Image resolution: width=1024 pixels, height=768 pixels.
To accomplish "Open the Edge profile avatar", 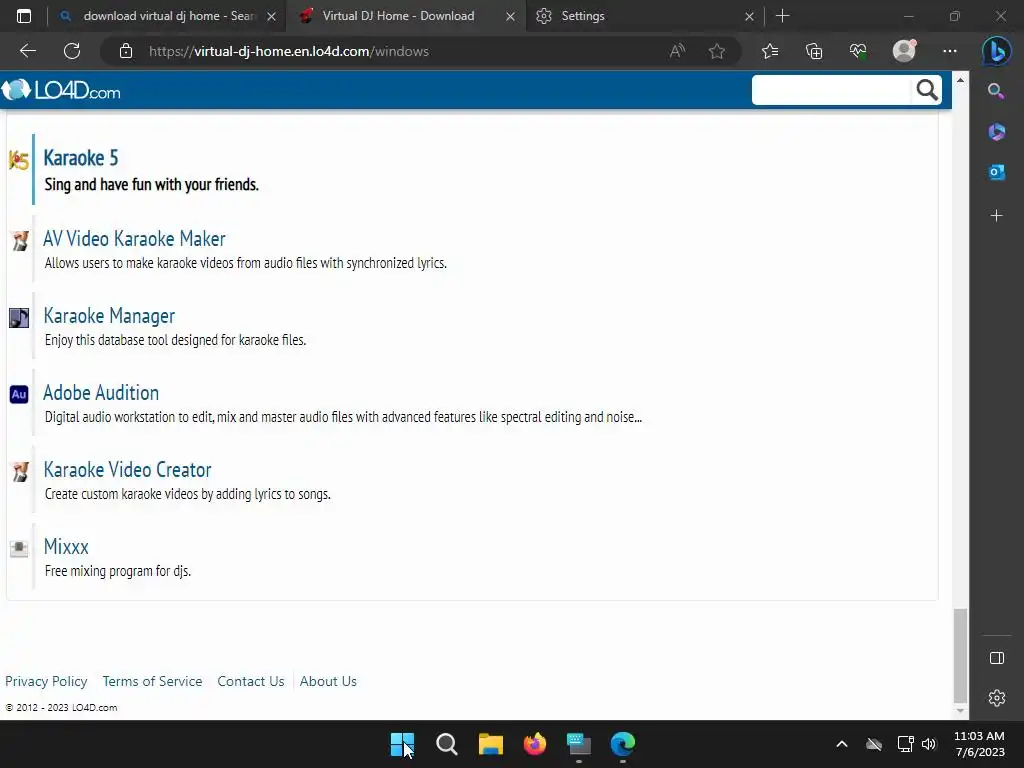I will [x=904, y=51].
